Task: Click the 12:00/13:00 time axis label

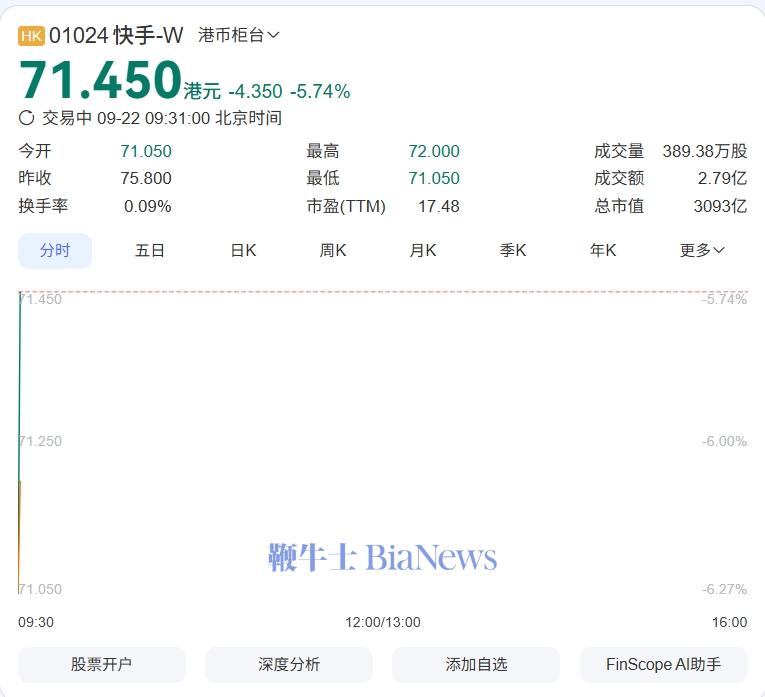Action: point(382,622)
